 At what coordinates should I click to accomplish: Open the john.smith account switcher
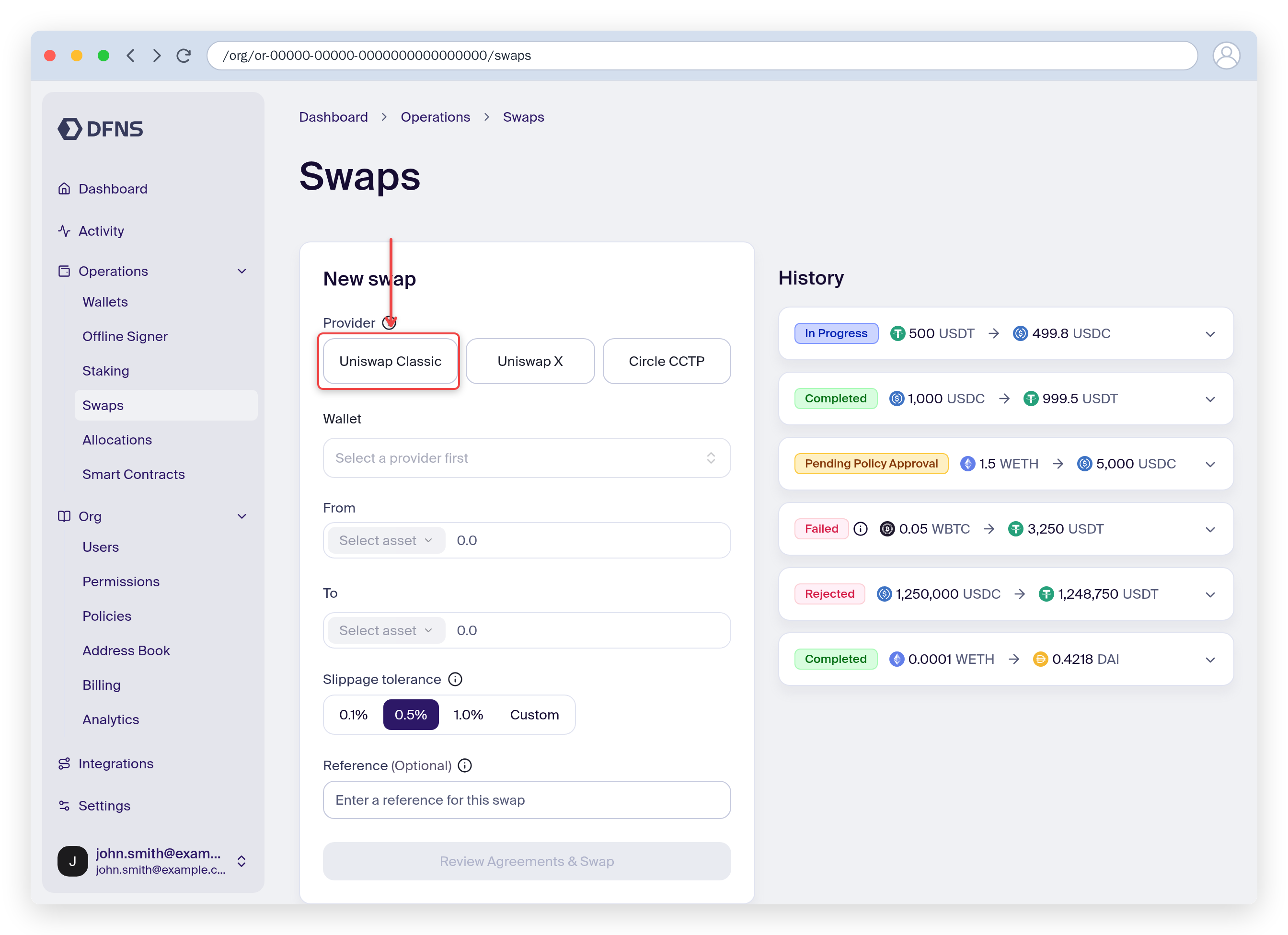tap(152, 861)
